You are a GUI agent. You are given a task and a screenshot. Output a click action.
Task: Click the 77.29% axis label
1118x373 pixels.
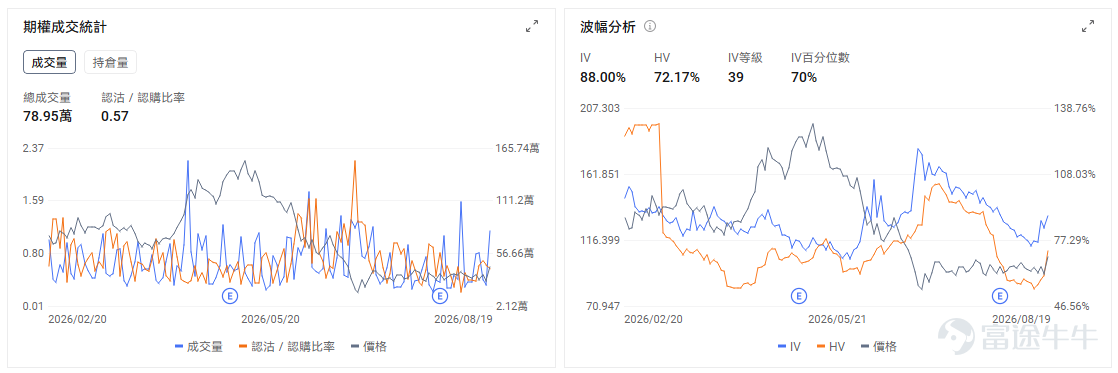[x=1071, y=240]
